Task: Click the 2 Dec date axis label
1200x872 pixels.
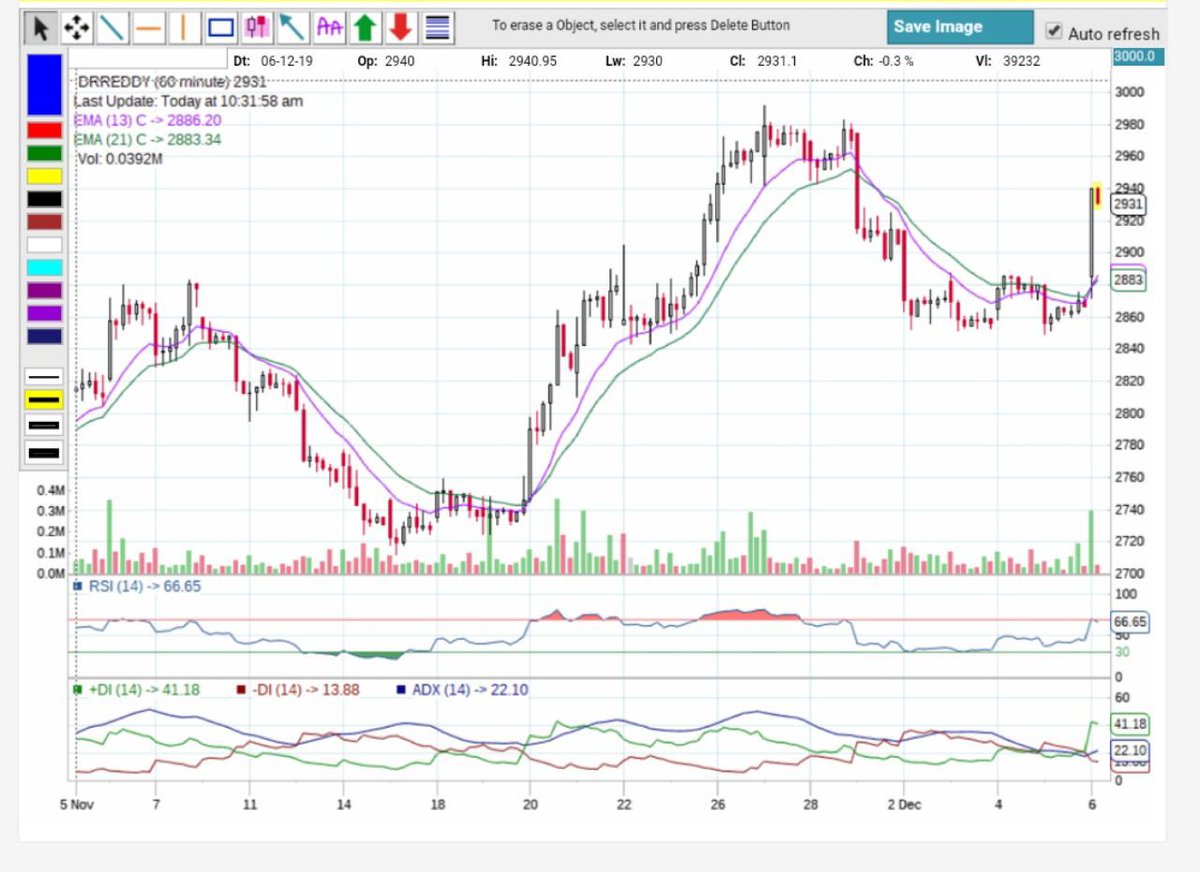Action: [903, 803]
